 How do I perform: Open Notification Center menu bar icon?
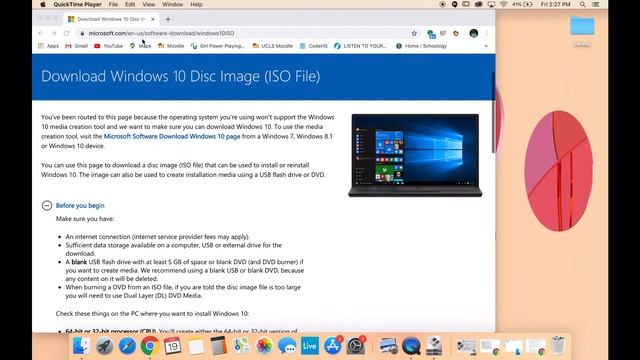click(596, 4)
